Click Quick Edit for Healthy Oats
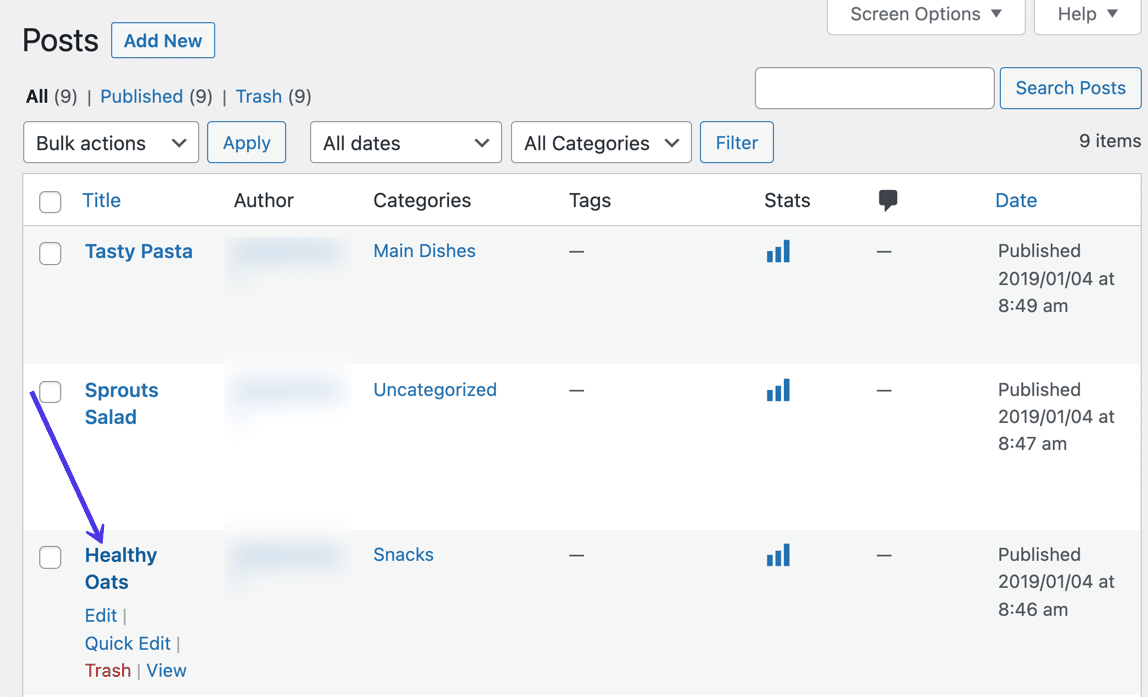 tap(127, 643)
